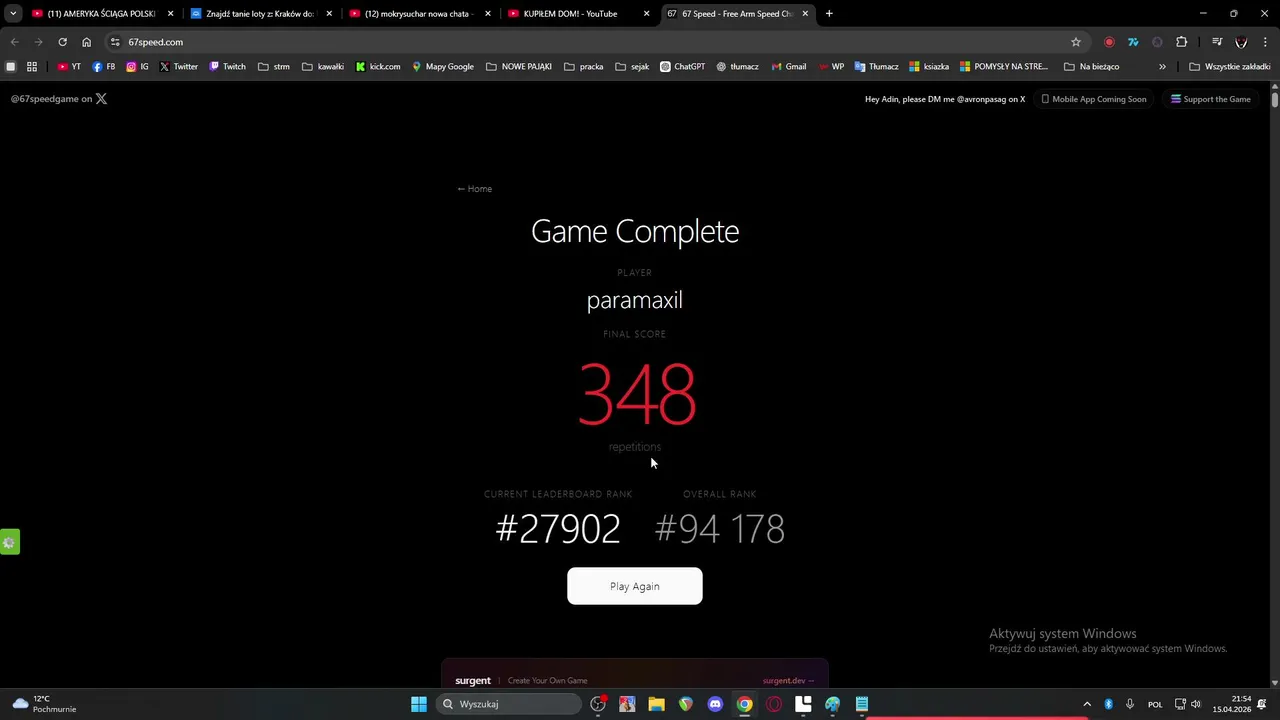
Task: Expand the Na bieżąco bookmarks folder
Action: tap(1091, 67)
